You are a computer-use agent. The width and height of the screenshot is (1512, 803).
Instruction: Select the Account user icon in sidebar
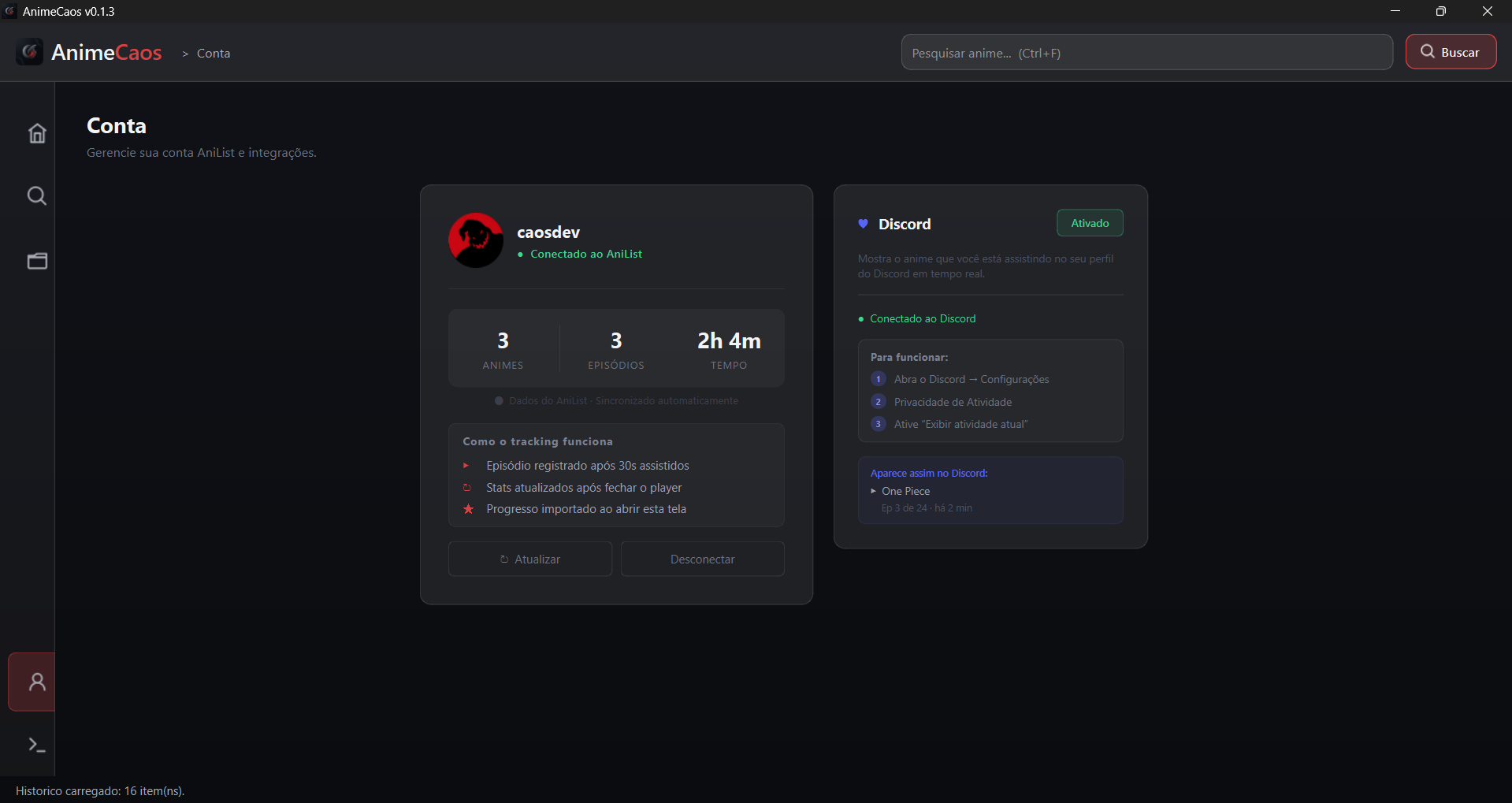[32, 682]
